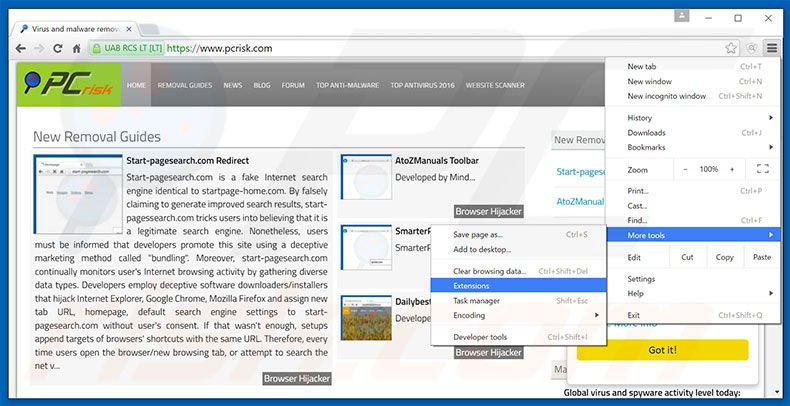This screenshot has height=406, width=790.
Task: Expand Encoding submenu
Action: [x=518, y=315]
